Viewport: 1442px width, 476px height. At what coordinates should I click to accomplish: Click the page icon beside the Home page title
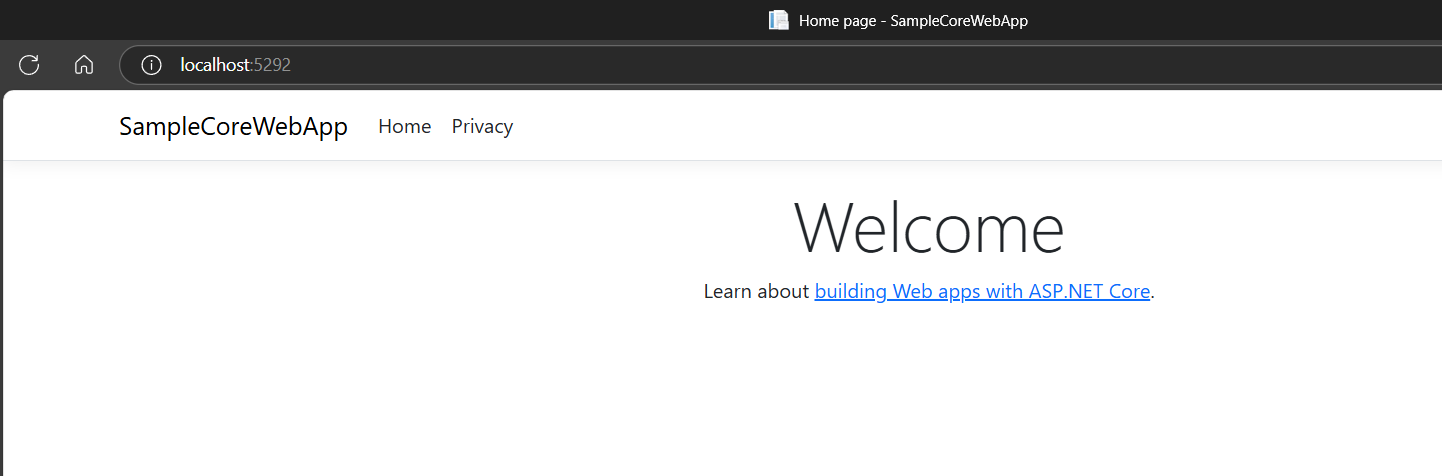(779, 20)
